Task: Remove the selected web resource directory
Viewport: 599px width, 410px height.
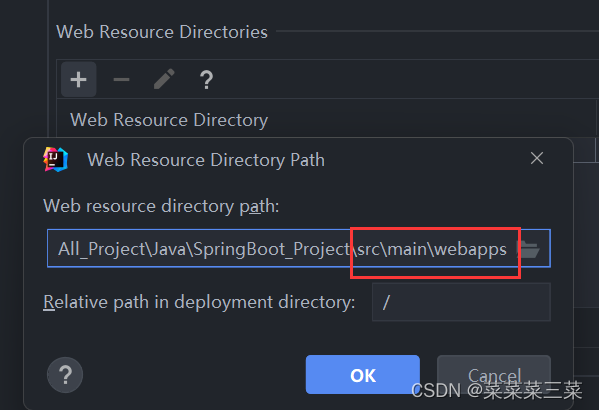Action: click(x=121, y=79)
